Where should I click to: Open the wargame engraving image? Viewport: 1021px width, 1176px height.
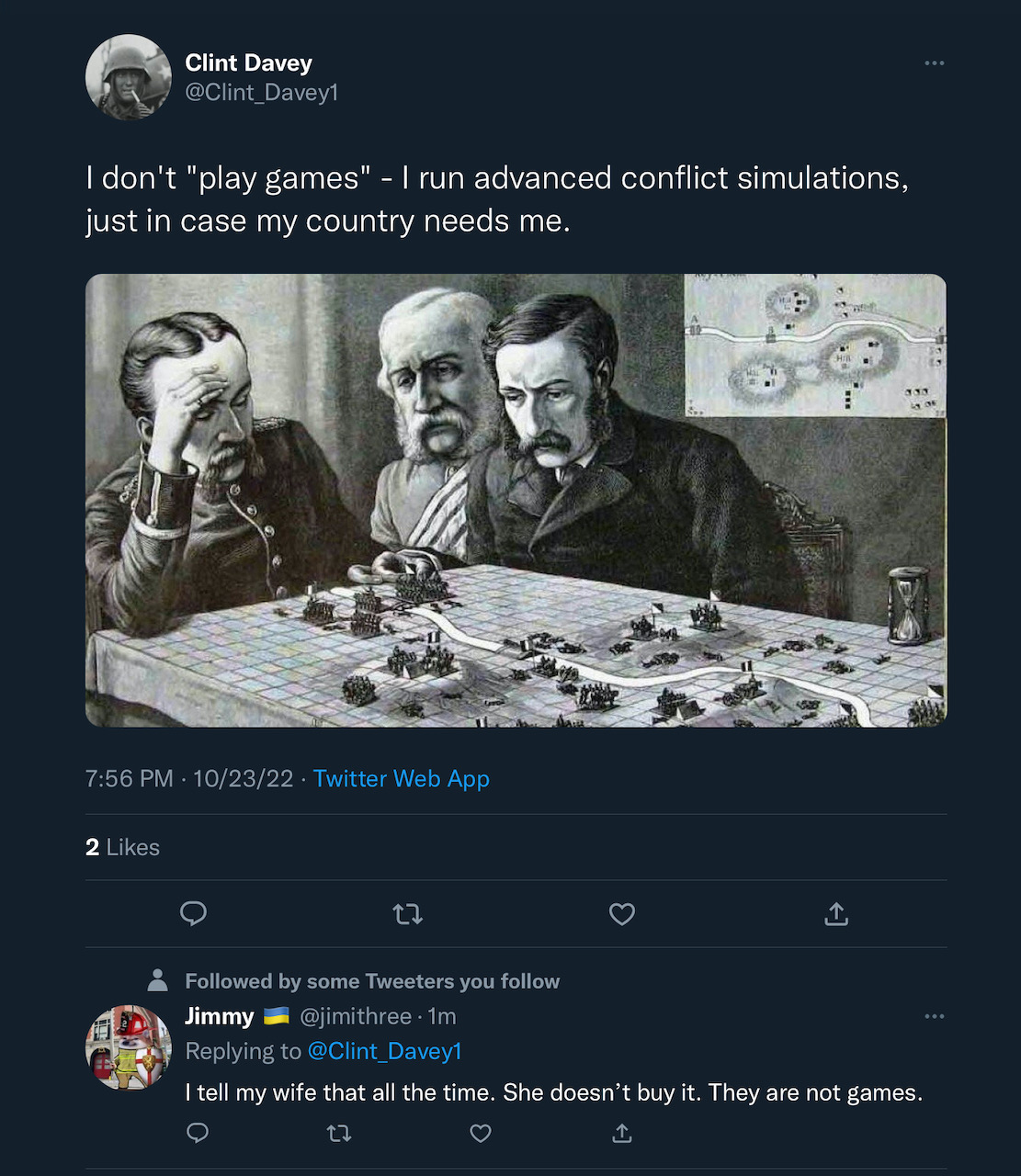[515, 501]
